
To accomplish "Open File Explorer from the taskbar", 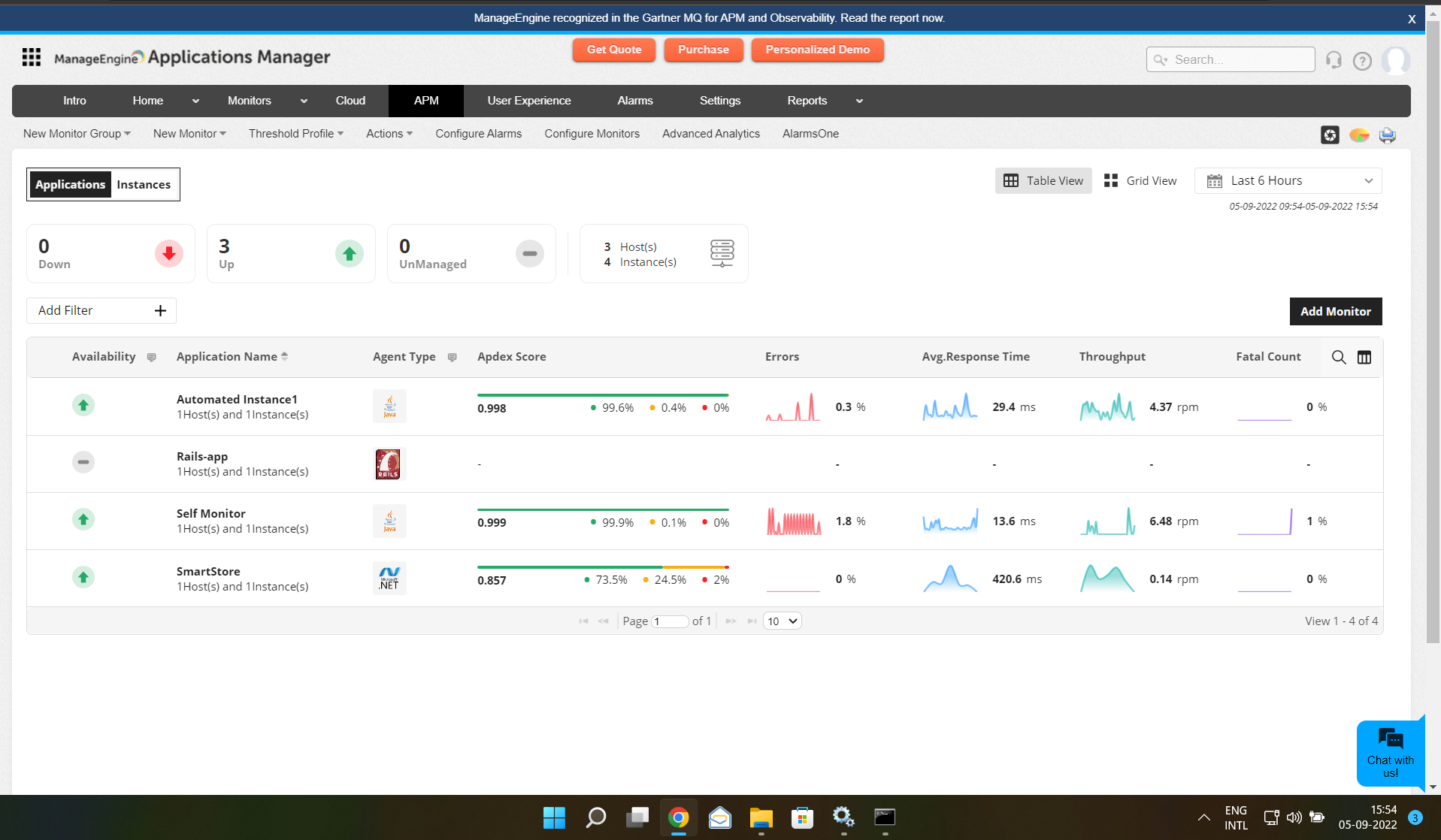I will [x=761, y=817].
